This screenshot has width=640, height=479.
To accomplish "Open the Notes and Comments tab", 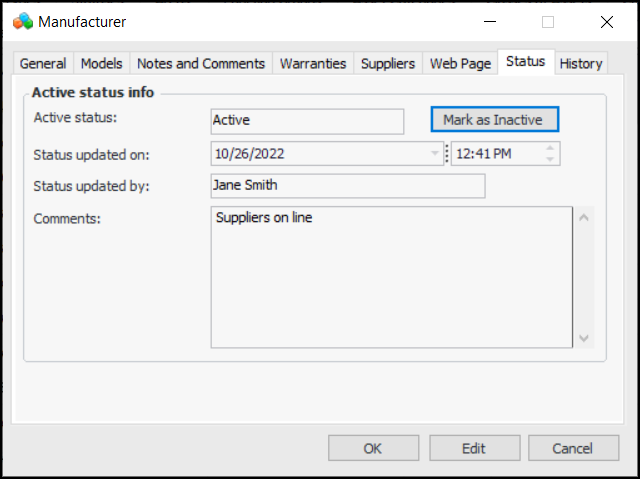I will click(201, 63).
